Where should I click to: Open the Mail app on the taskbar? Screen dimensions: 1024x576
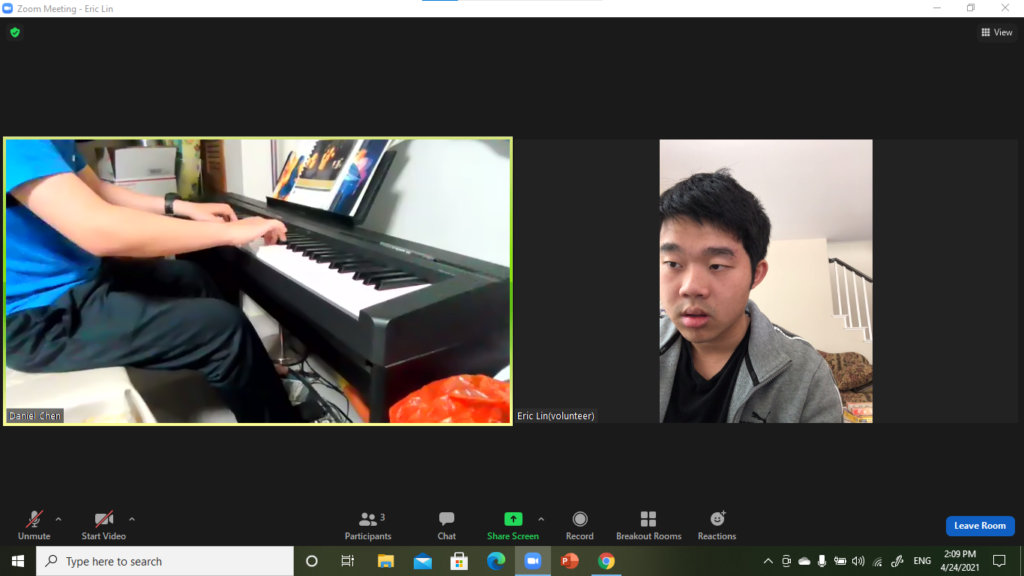(423, 561)
